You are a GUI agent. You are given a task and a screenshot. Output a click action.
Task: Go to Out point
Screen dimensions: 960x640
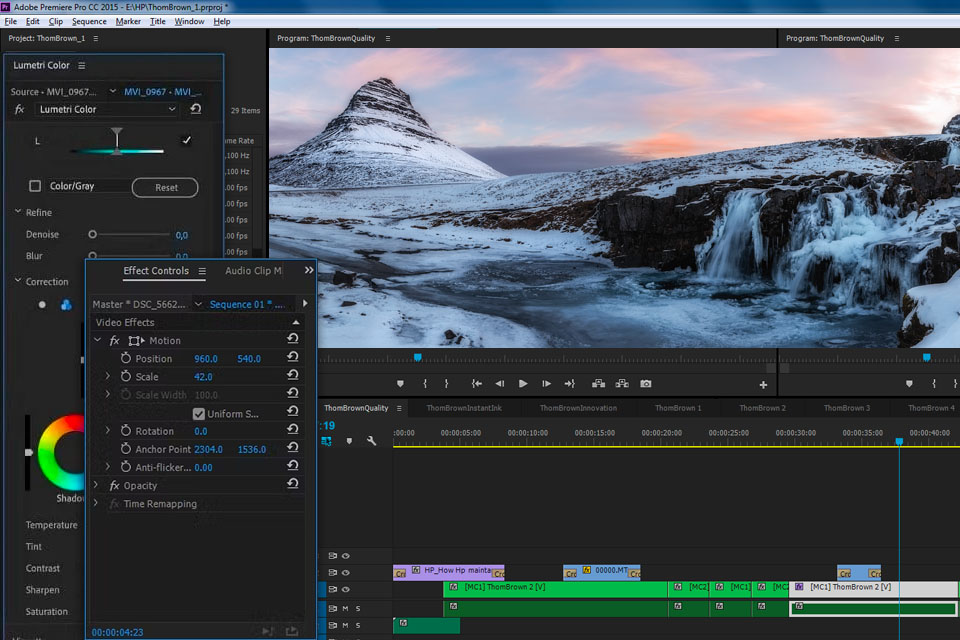(x=569, y=383)
